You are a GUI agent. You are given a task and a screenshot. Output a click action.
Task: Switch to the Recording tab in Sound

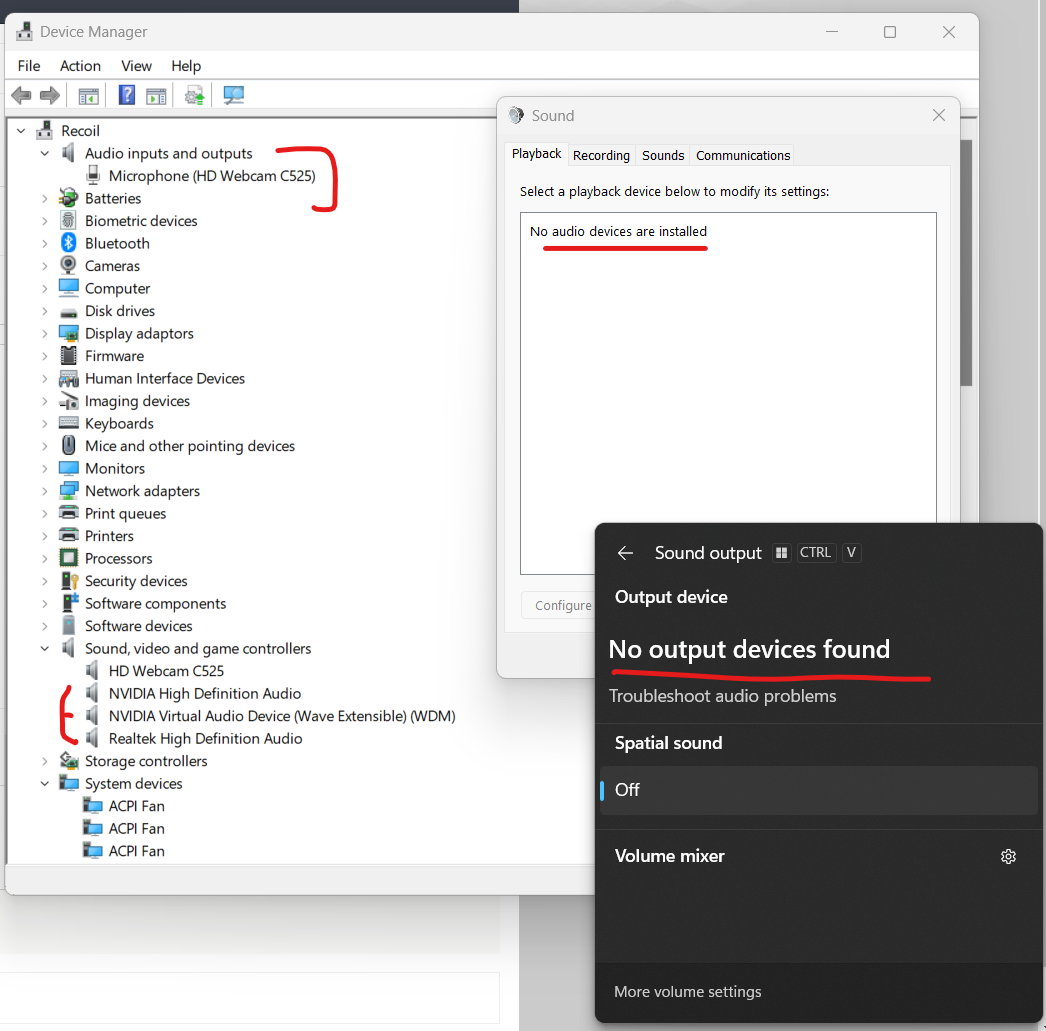(601, 155)
